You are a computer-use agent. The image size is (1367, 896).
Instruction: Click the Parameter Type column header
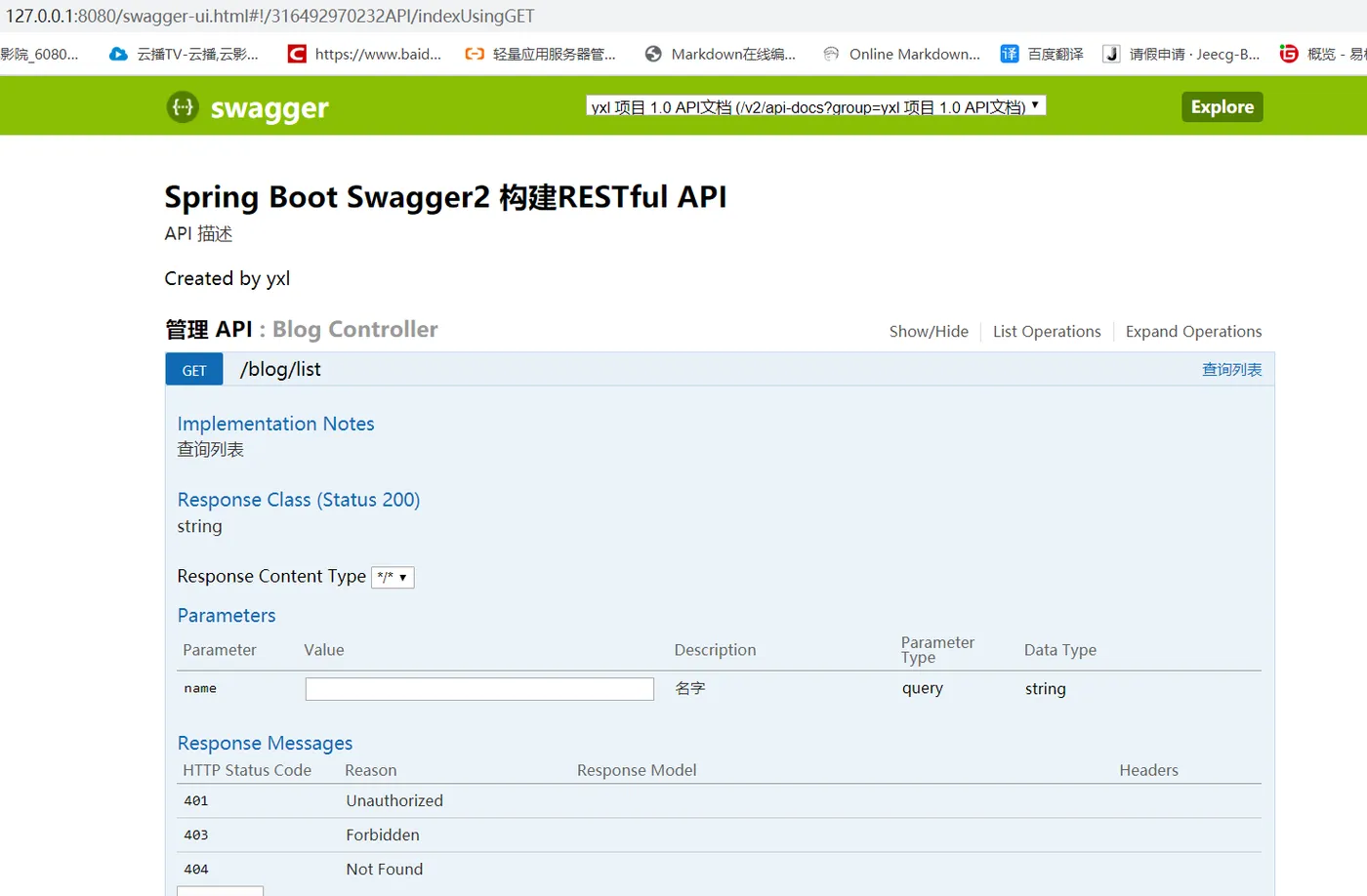tap(937, 649)
